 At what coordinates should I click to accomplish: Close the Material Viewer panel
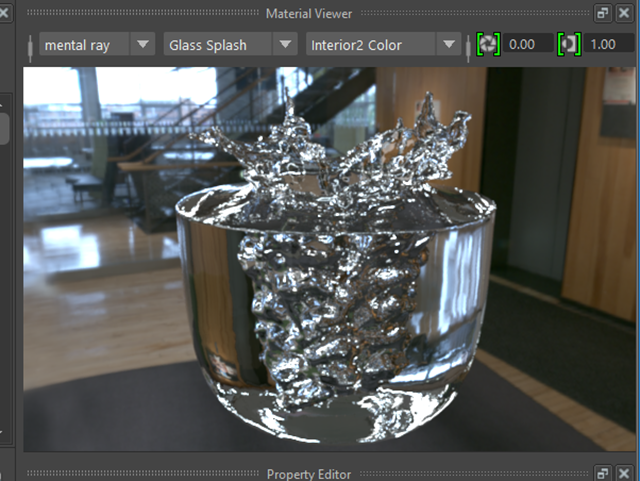[x=624, y=13]
